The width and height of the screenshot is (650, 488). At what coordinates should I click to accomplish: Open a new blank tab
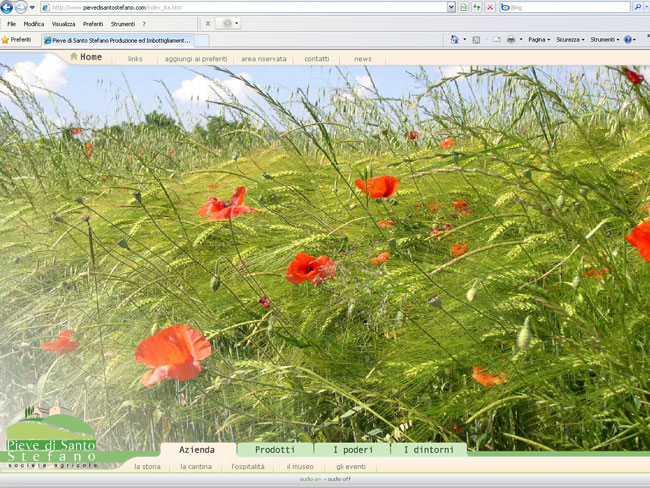coord(202,41)
